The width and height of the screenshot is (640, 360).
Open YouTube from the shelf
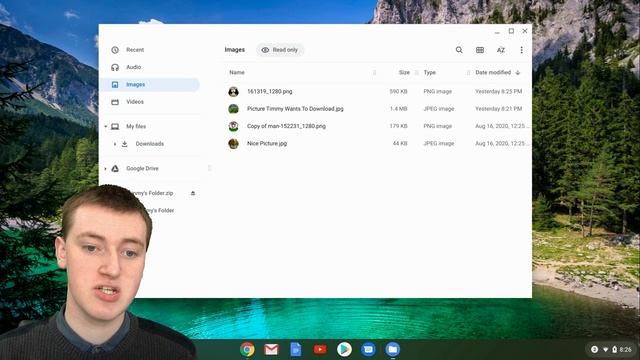point(320,349)
